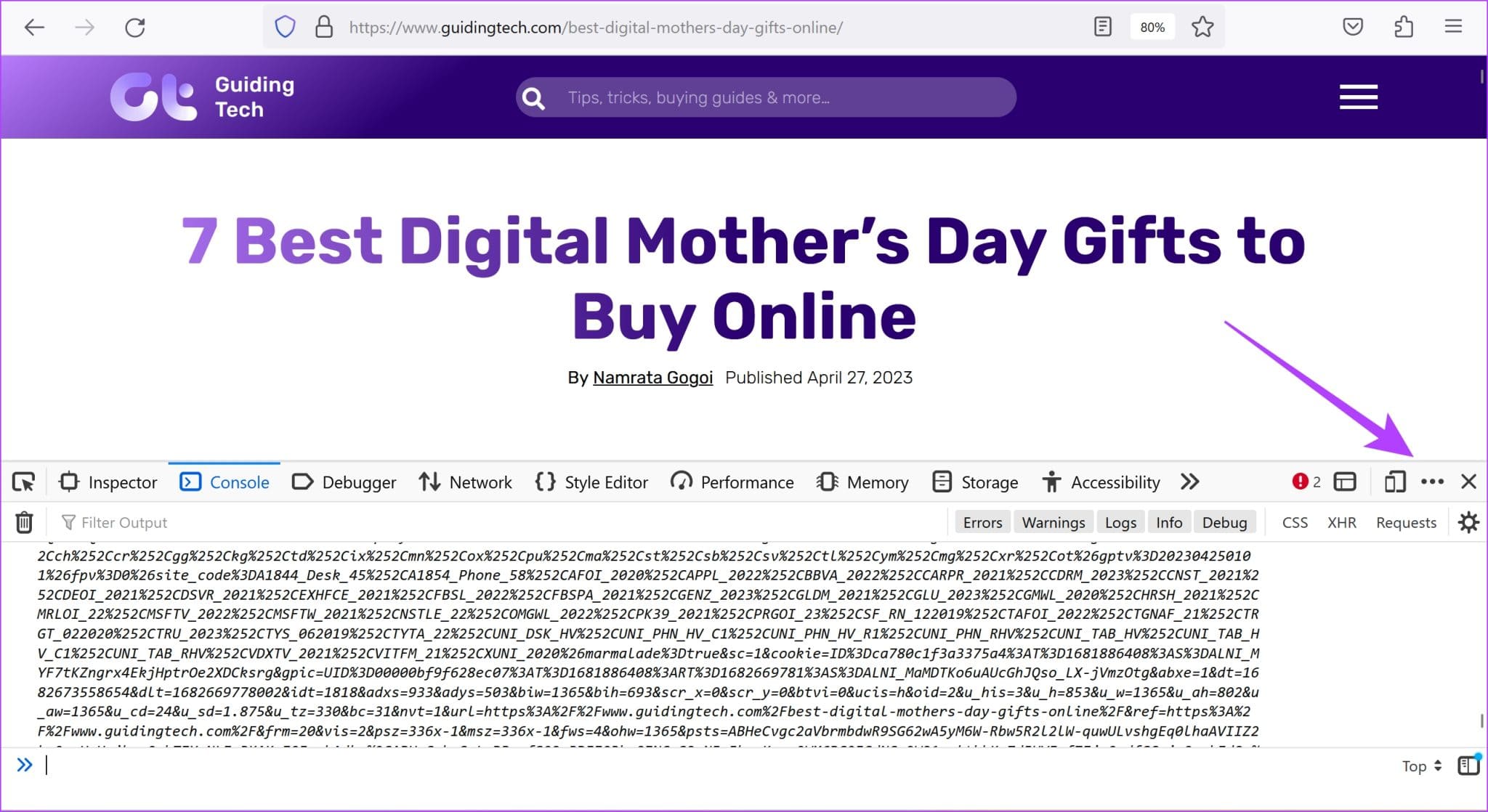Toggle the Errors filter button
Image resolution: width=1488 pixels, height=812 pixels.
pyautogui.click(x=982, y=521)
